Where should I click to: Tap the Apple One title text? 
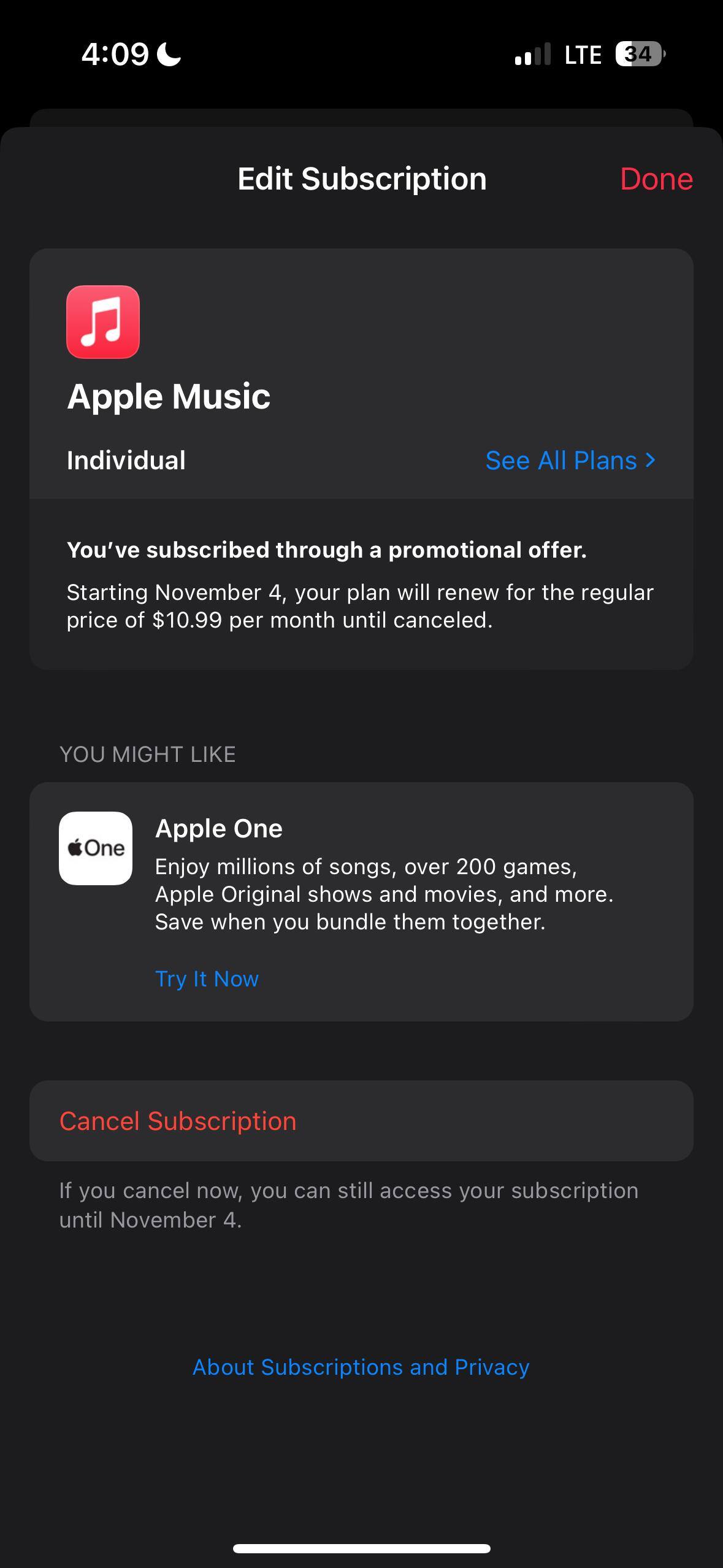click(x=219, y=829)
